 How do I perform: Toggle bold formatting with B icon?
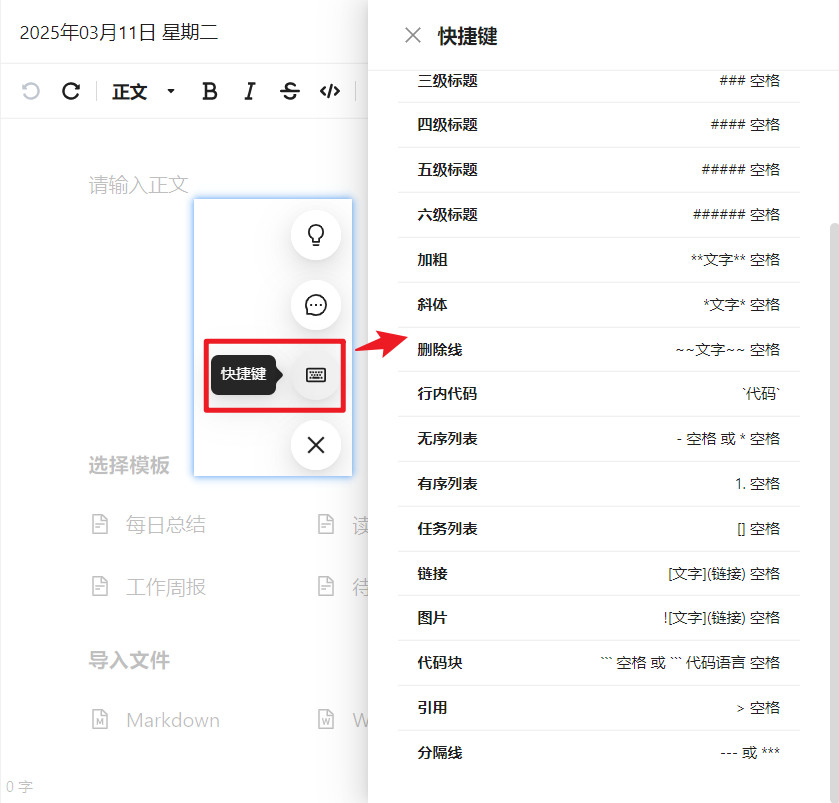[210, 91]
